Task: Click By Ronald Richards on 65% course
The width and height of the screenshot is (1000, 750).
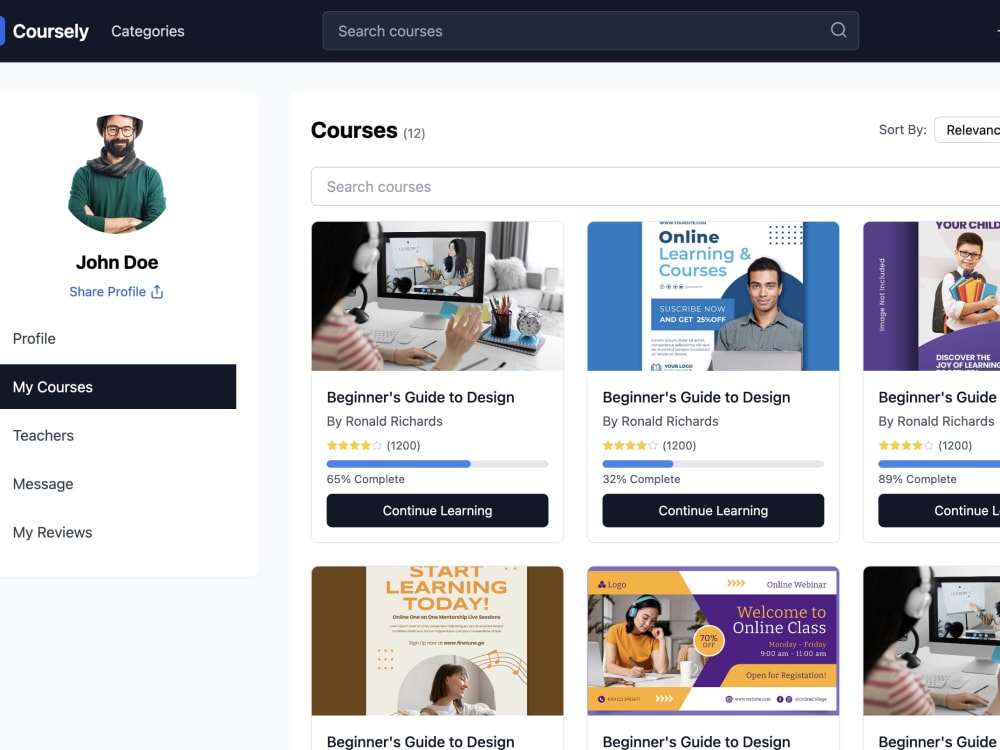Action: pyautogui.click(x=385, y=421)
